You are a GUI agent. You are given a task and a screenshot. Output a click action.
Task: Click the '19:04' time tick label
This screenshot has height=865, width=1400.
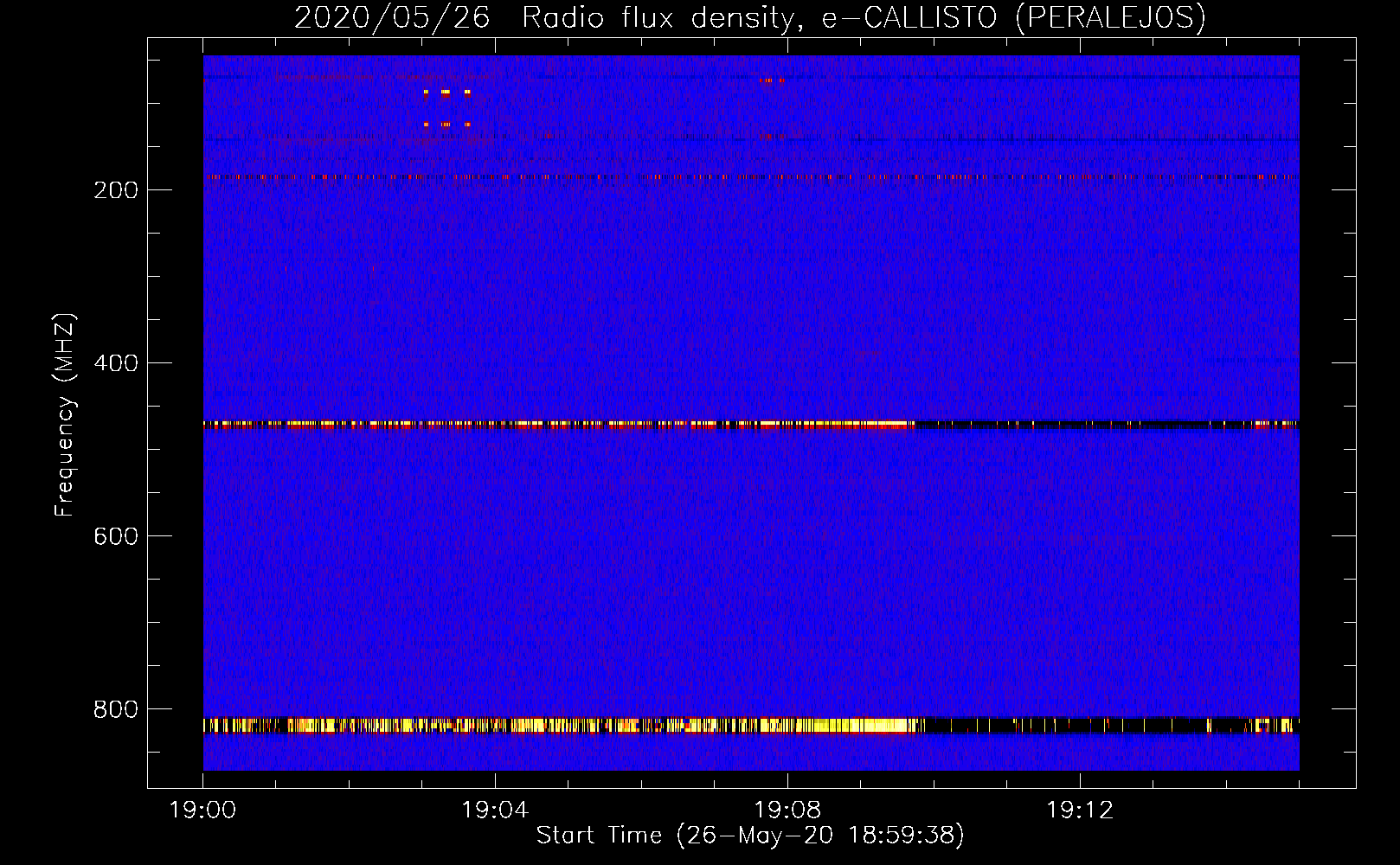pyautogui.click(x=495, y=811)
